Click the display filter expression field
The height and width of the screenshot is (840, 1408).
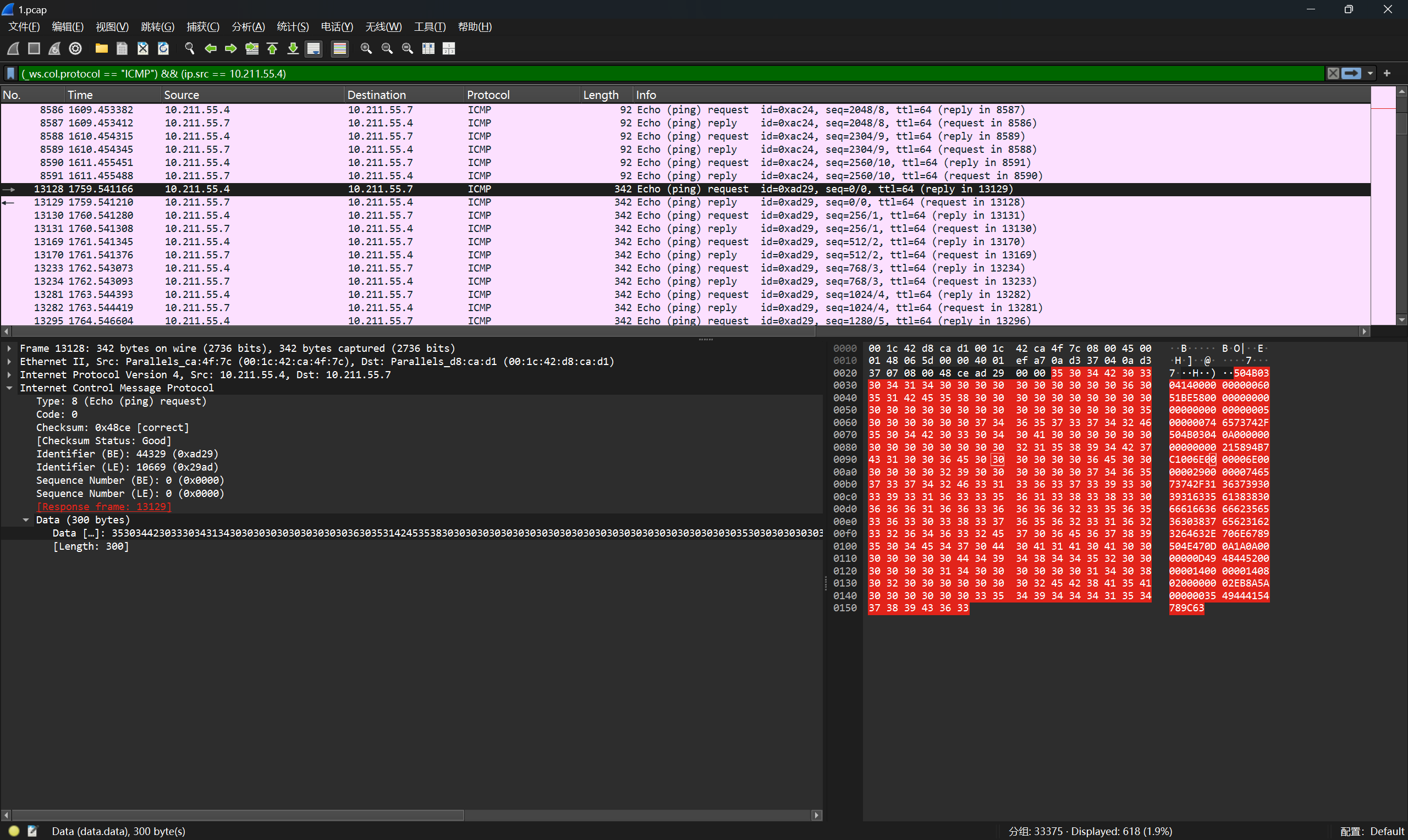671,74
